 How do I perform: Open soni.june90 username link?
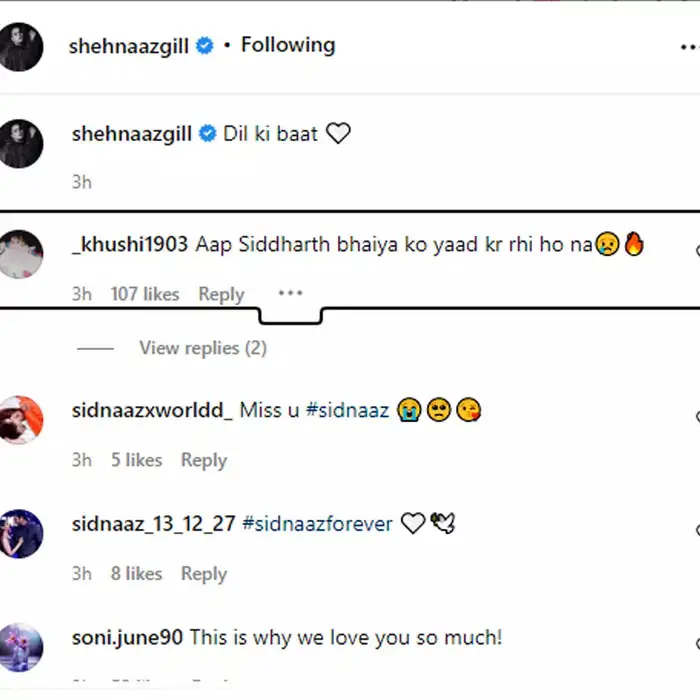click(x=127, y=638)
